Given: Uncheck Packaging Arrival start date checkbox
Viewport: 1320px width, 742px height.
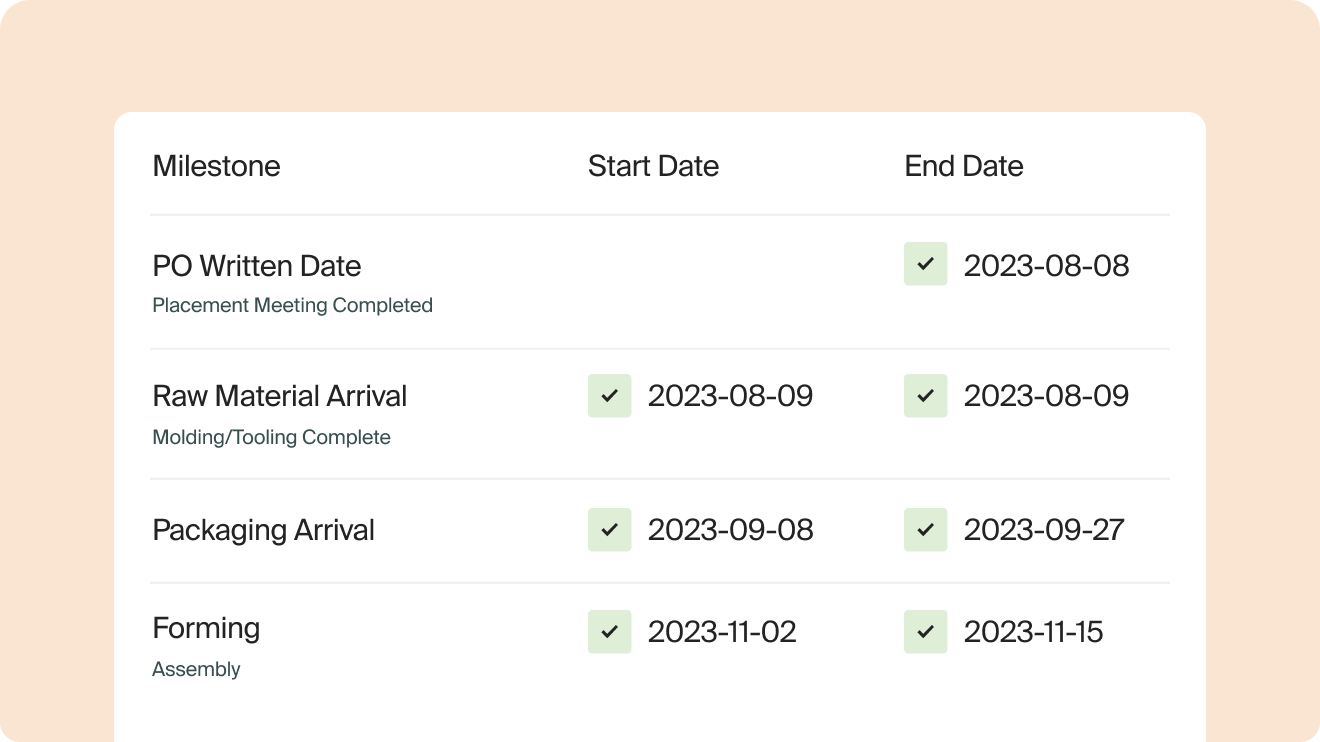Looking at the screenshot, I should (x=609, y=530).
